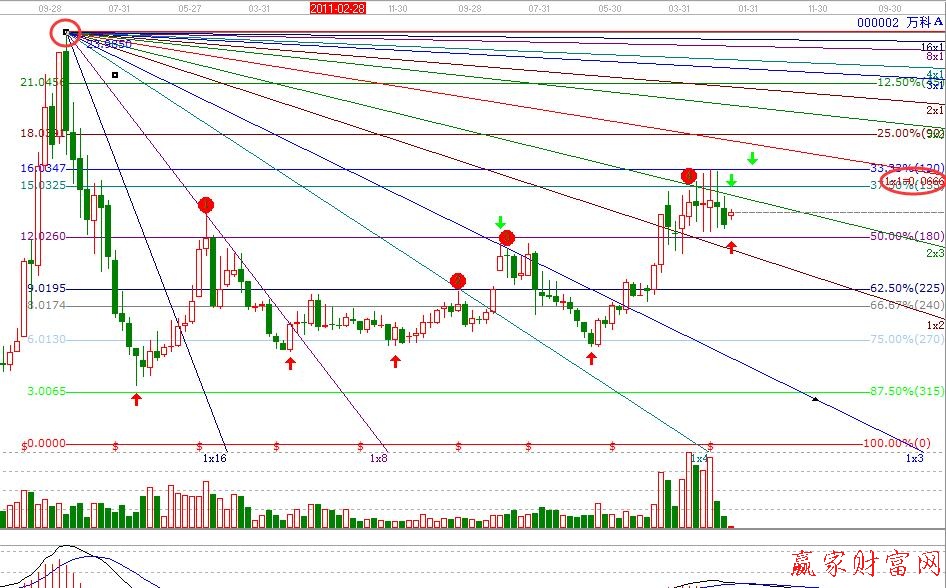Image resolution: width=946 pixels, height=588 pixels.
Task: Select the highlighted 2011-02-28 date label
Action: [x=337, y=7]
